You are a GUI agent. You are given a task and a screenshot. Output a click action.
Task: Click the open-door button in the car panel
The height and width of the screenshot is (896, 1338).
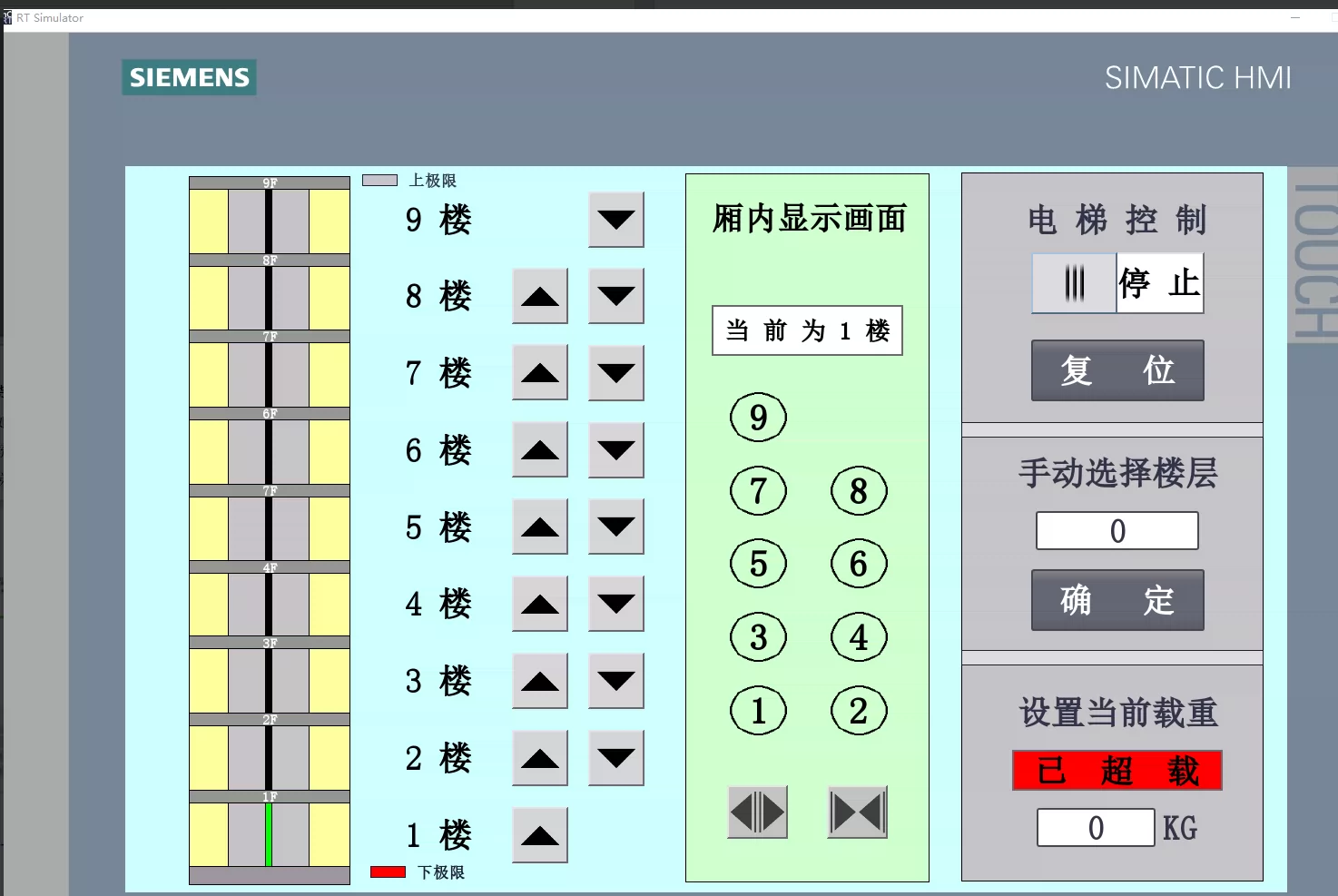(758, 812)
